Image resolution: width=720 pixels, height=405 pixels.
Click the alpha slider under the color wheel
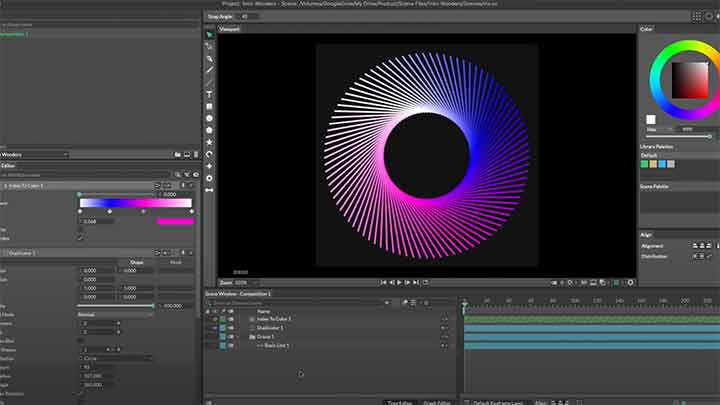[x=679, y=137]
